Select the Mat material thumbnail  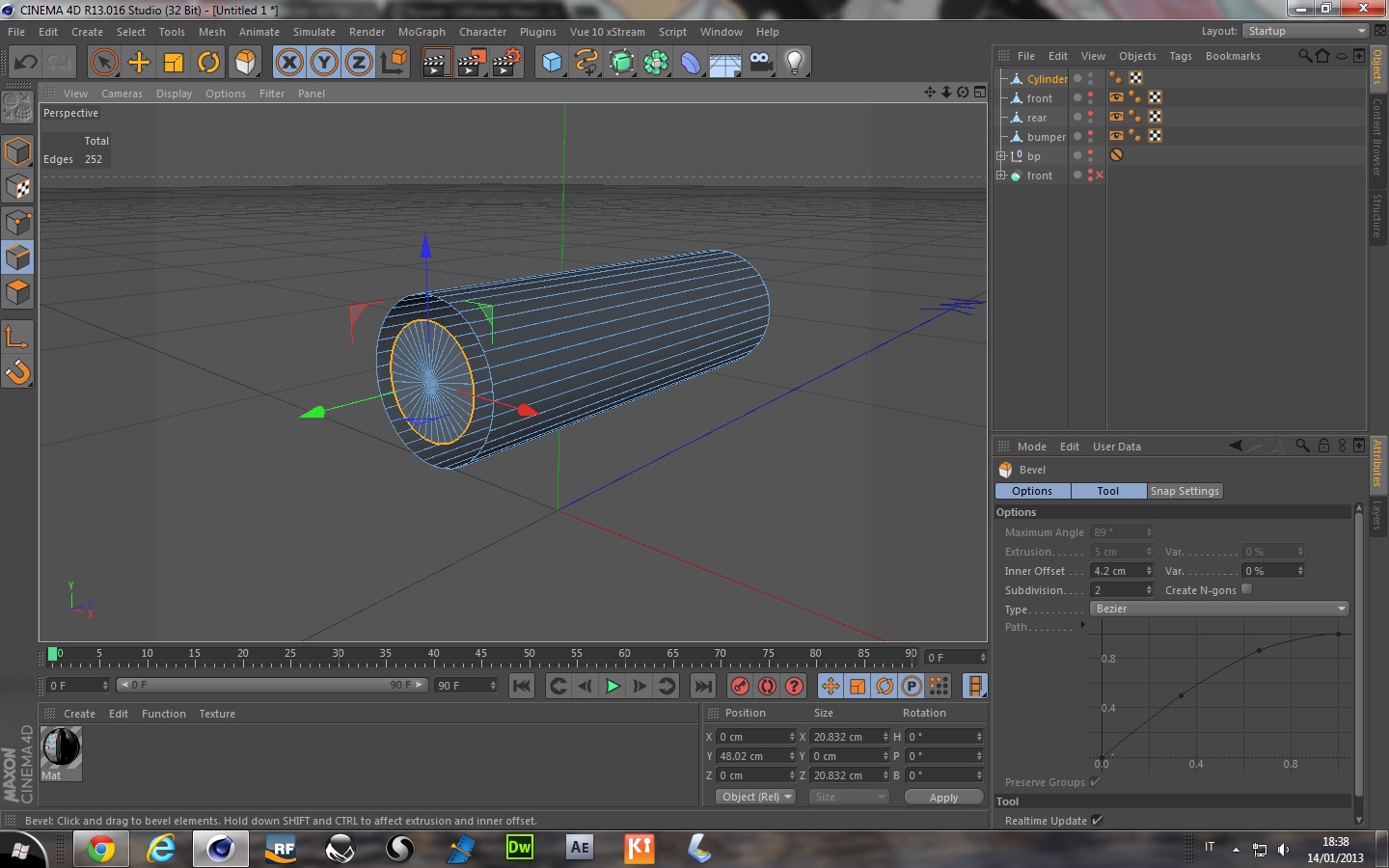coord(62,748)
